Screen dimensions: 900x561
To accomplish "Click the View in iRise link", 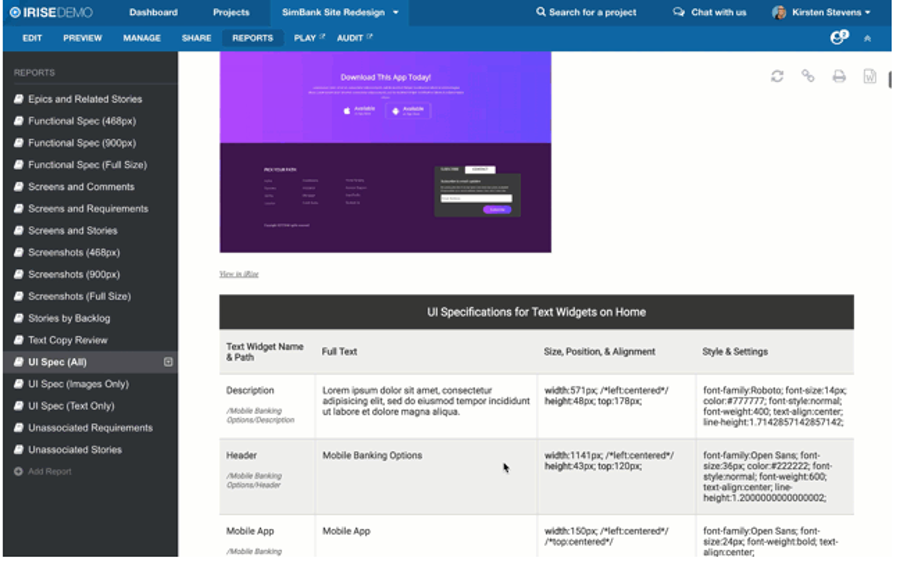I will click(x=239, y=273).
